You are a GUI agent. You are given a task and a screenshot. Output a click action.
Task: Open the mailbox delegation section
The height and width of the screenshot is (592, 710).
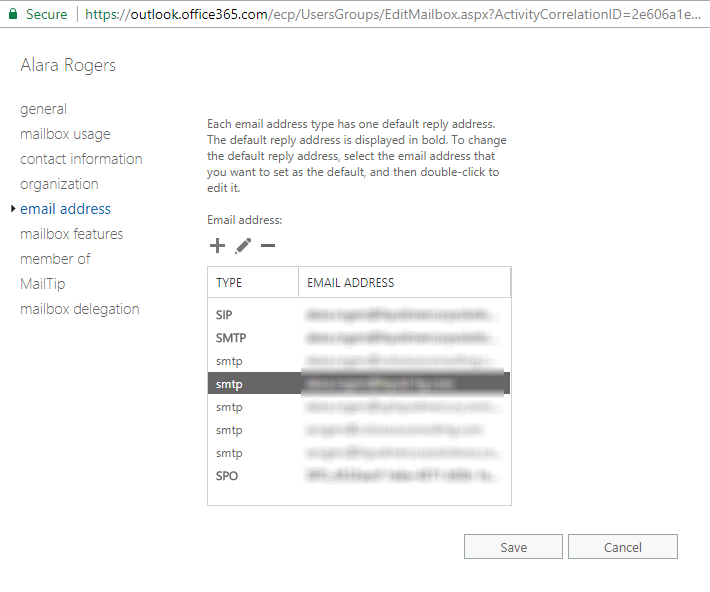(x=80, y=308)
